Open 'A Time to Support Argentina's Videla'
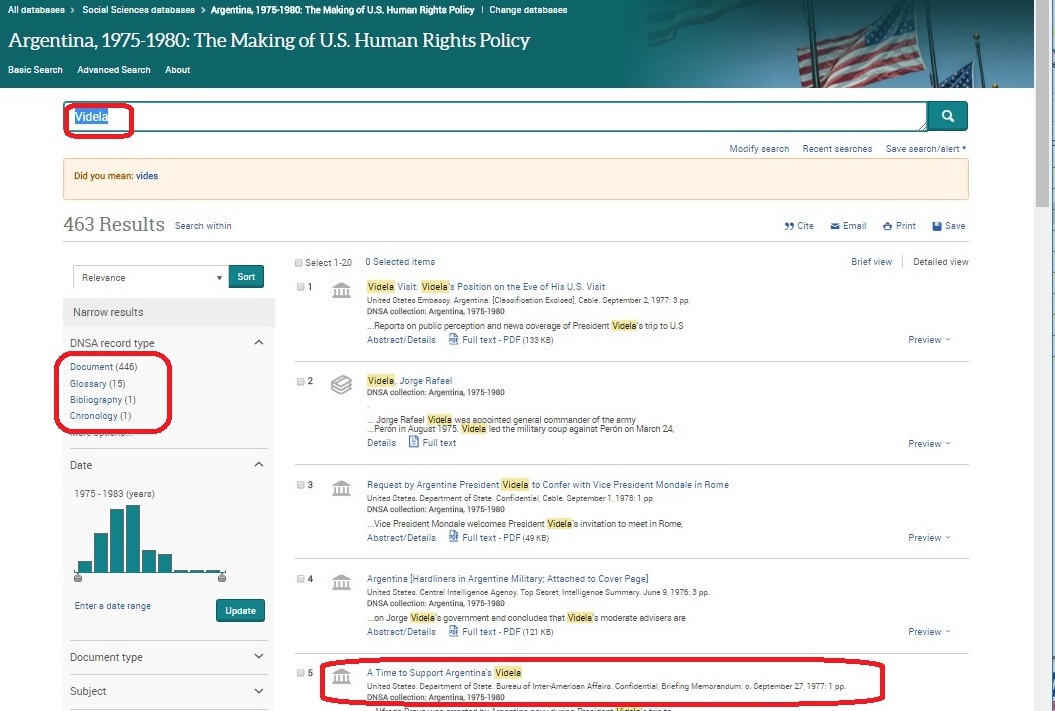The height and width of the screenshot is (711, 1055). [444, 673]
